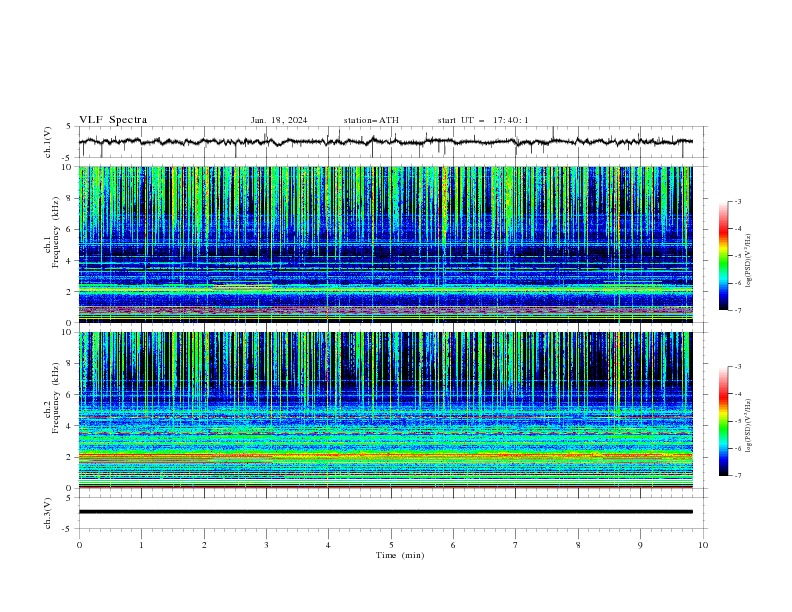Click the -7 tick on ch.1 colorbar

tap(737, 310)
